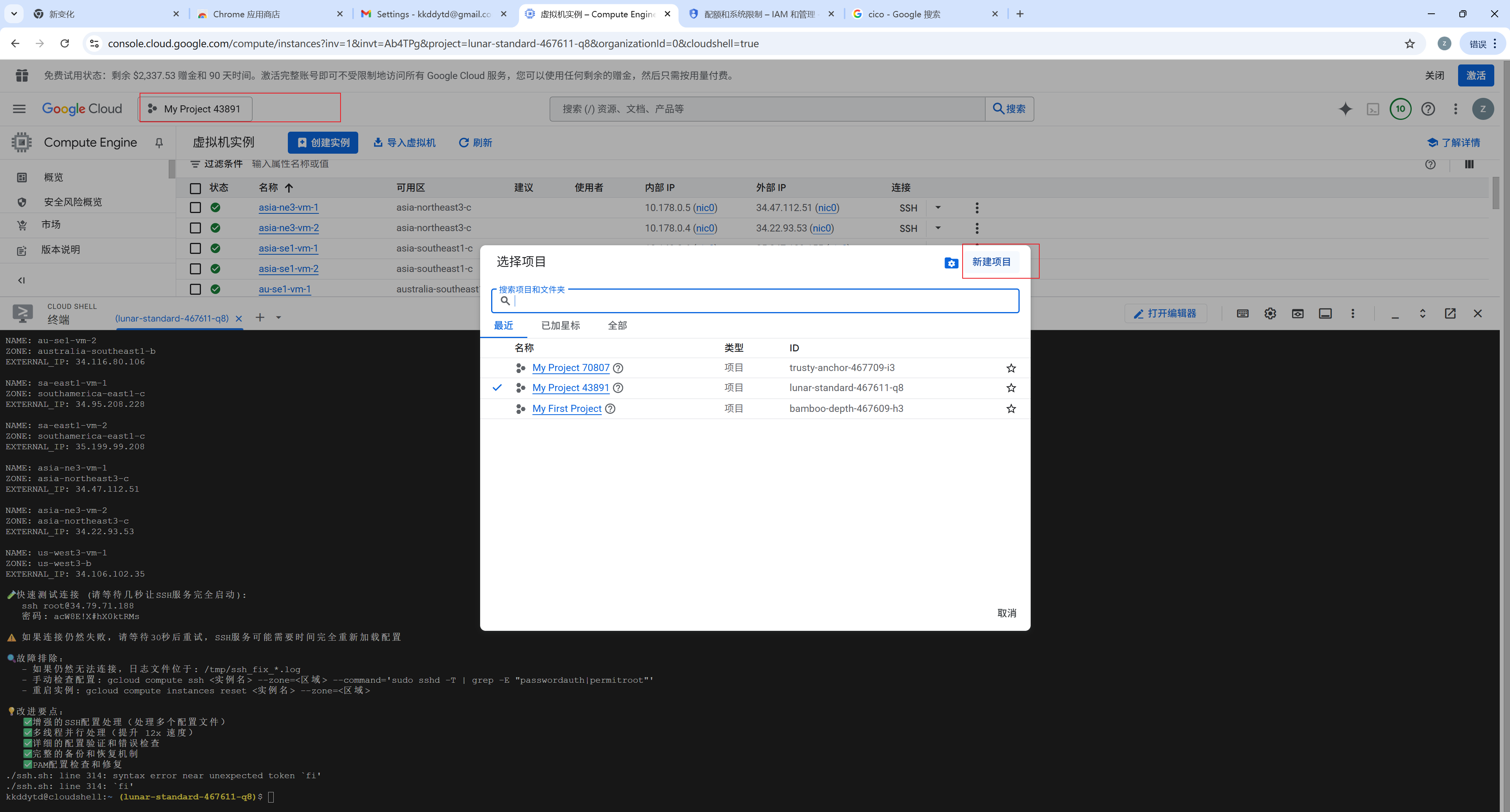Open Cloud Shell keyboard icon

click(1242, 314)
